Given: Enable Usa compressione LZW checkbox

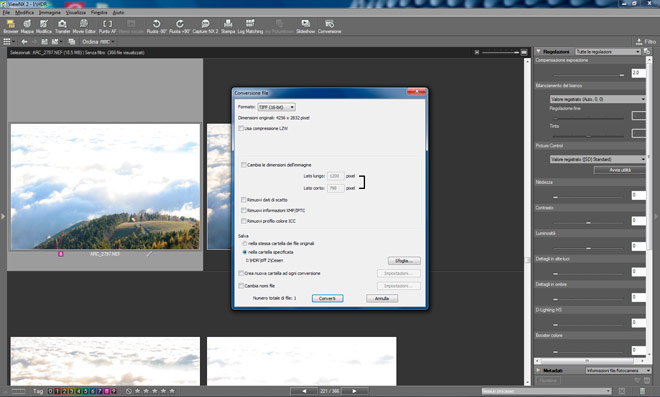Looking at the screenshot, I should (241, 128).
